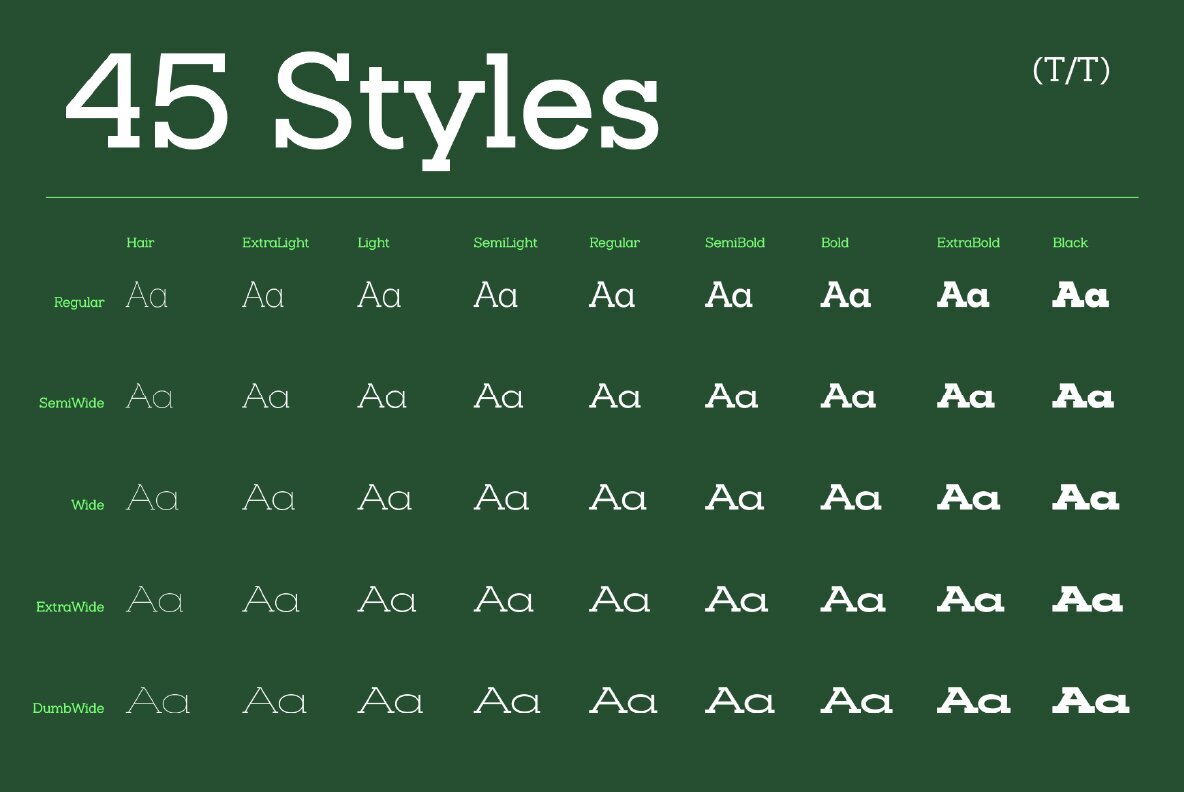Pick the Aa sample for Regular width, Hair

[x=146, y=295]
